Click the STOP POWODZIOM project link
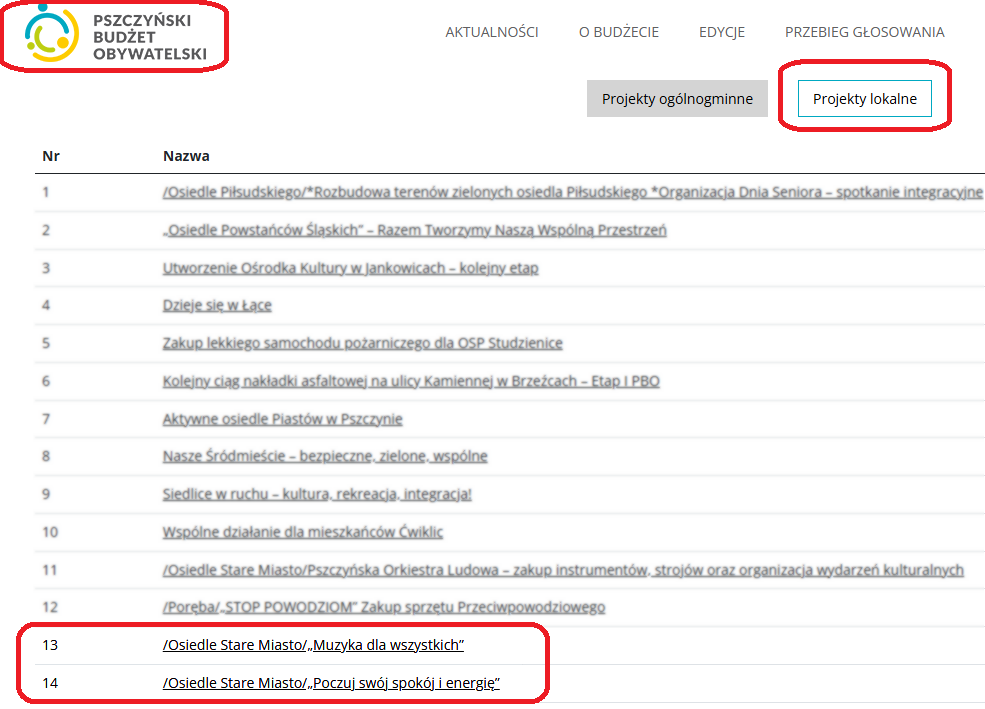 point(383,607)
